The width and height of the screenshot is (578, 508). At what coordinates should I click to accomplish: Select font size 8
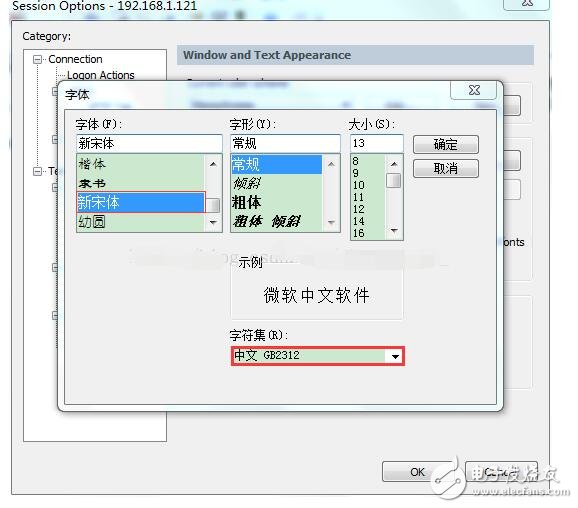pos(367,161)
